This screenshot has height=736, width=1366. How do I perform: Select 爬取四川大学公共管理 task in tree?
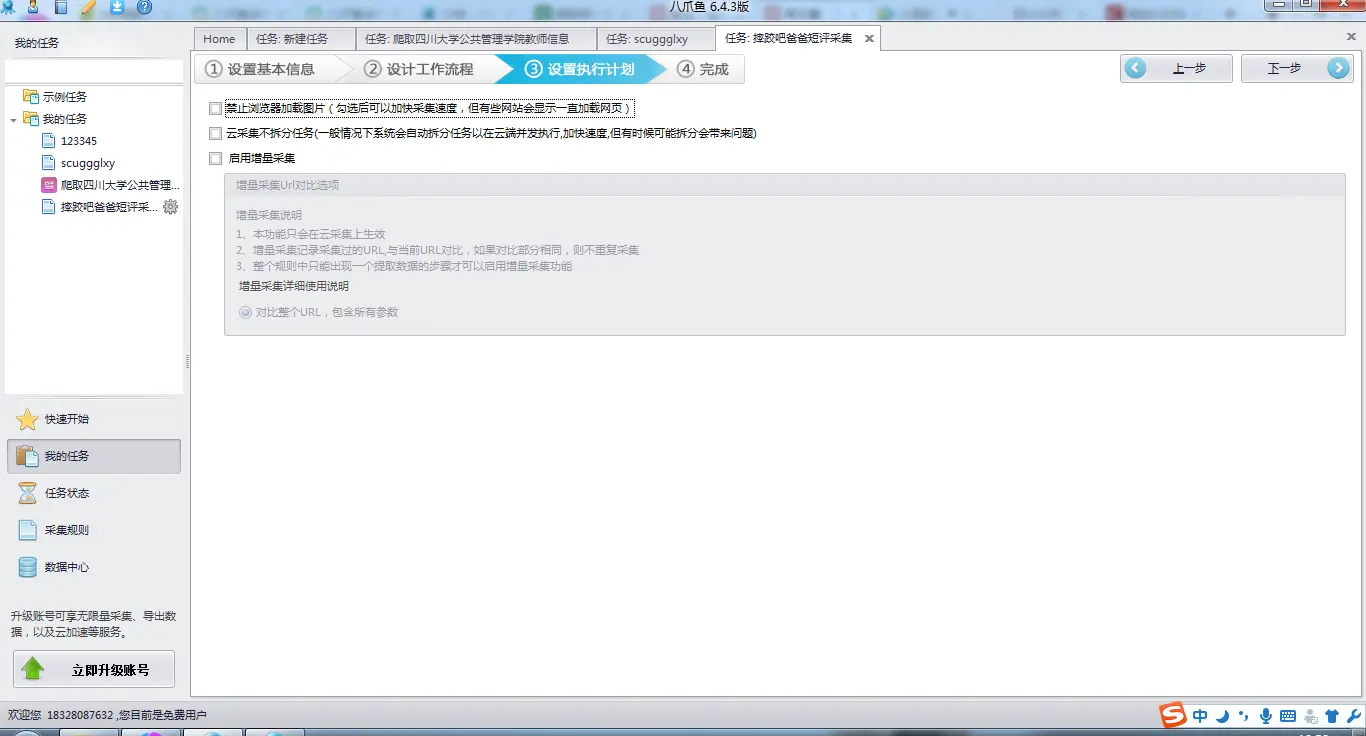(120, 185)
